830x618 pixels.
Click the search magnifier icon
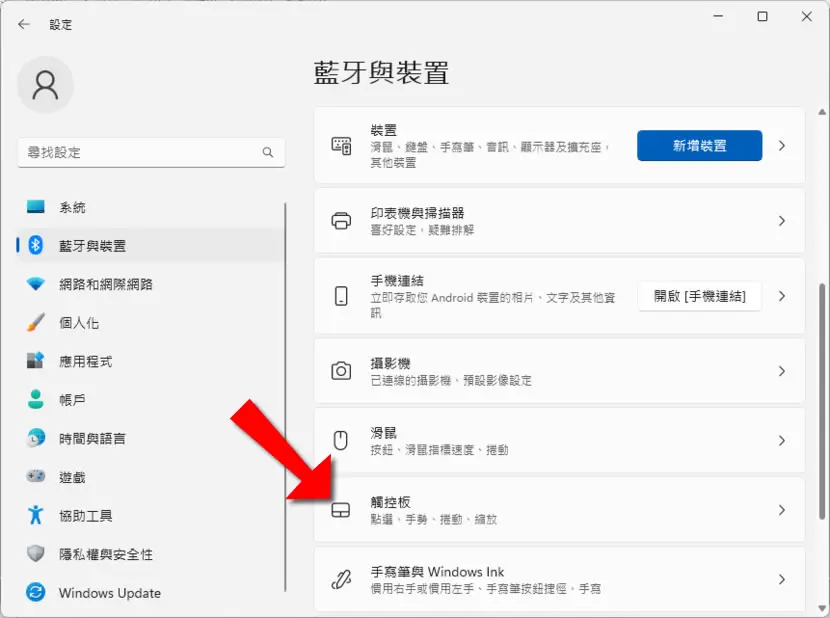tap(268, 153)
